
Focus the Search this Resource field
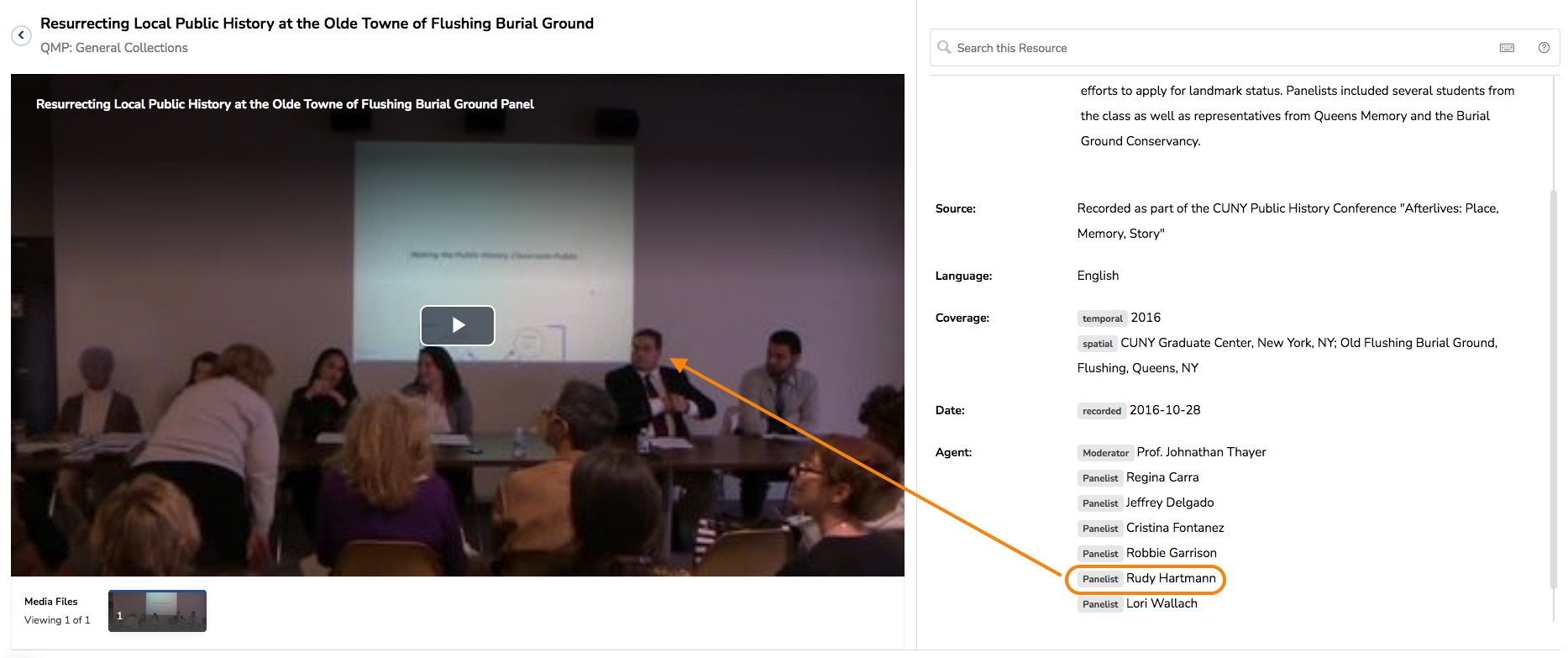pyautogui.click(x=1245, y=48)
